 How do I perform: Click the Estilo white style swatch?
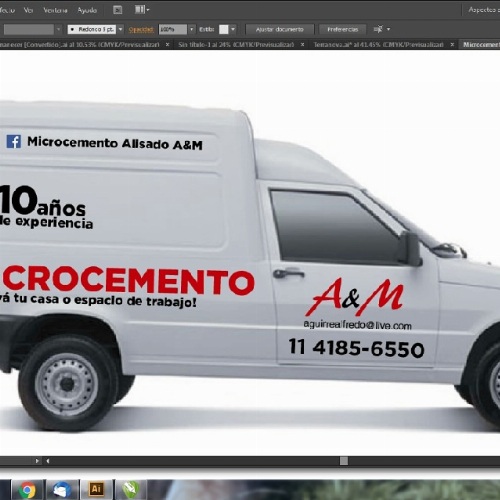(224, 29)
